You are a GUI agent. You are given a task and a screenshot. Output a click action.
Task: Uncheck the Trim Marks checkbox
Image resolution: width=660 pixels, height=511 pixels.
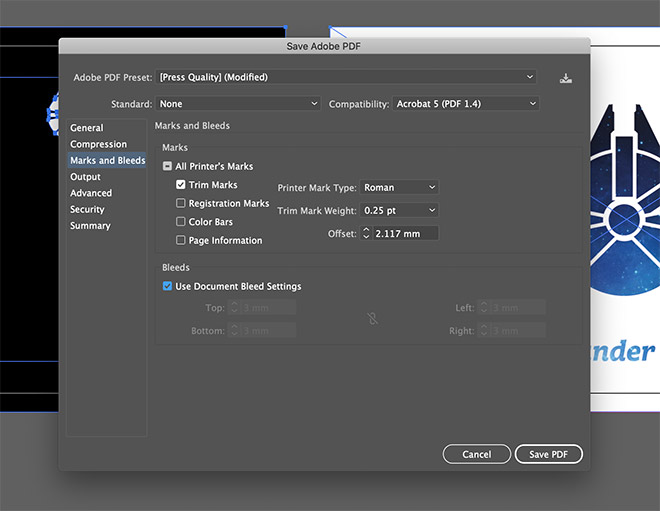coord(181,185)
